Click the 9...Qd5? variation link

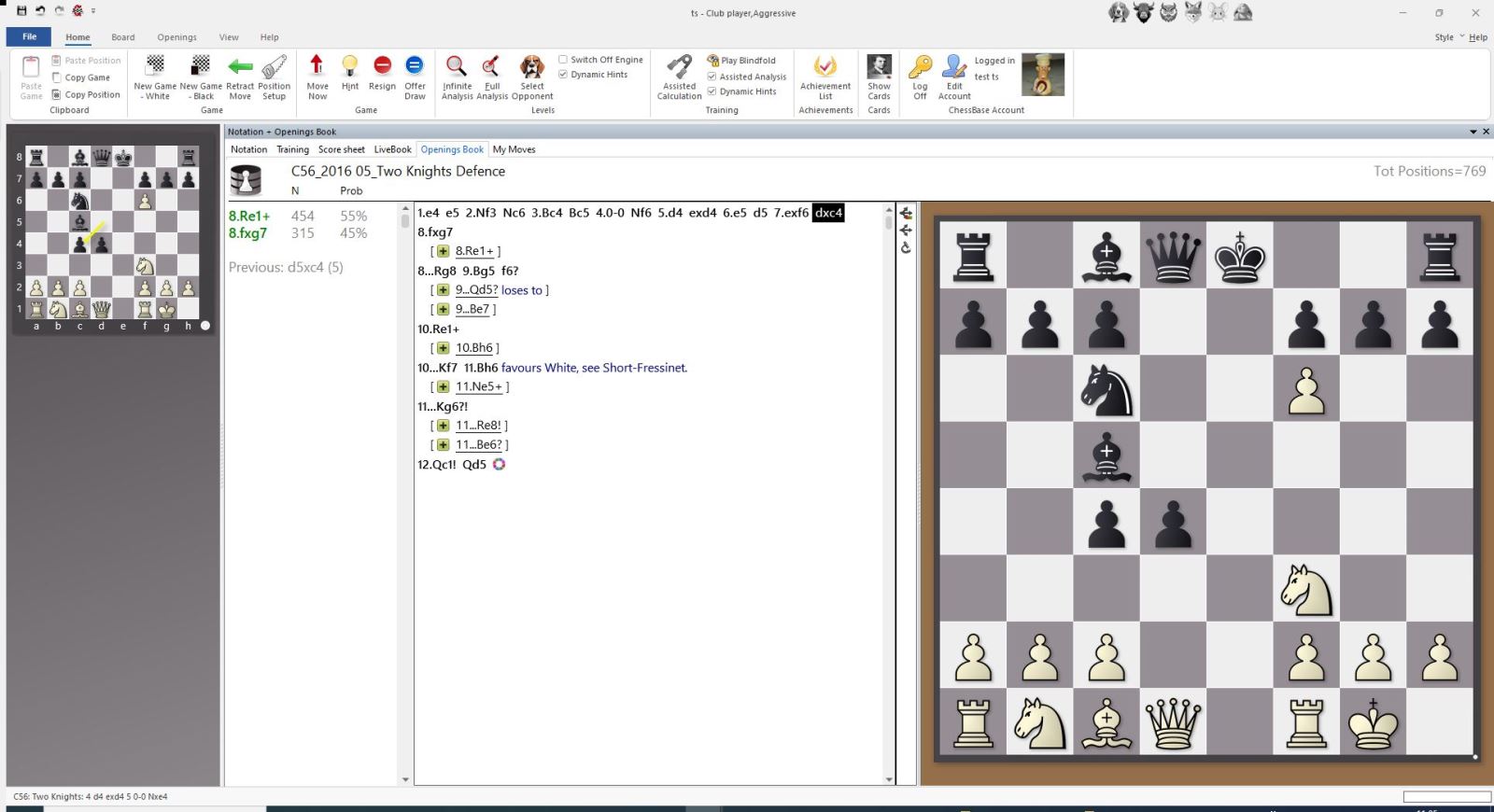tap(476, 290)
